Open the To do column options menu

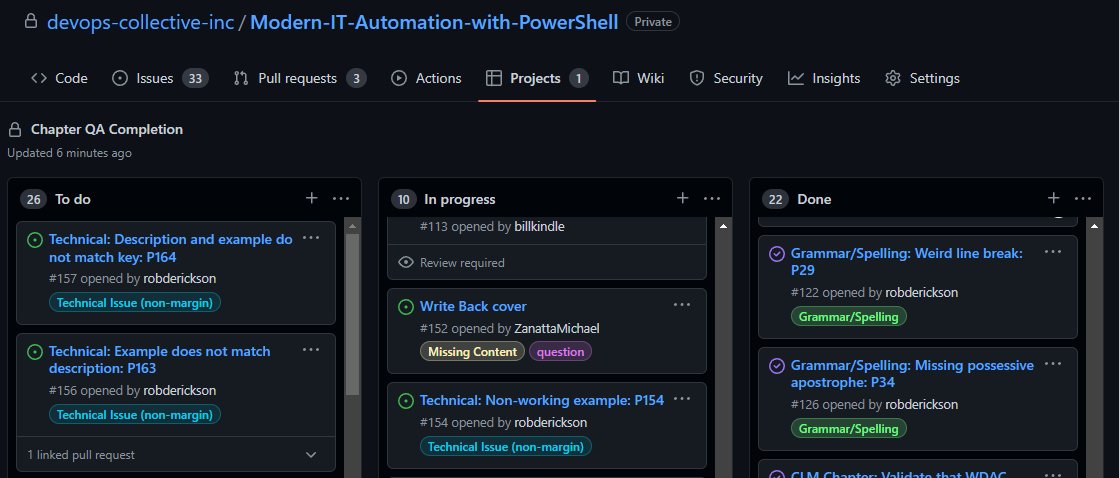(x=340, y=198)
